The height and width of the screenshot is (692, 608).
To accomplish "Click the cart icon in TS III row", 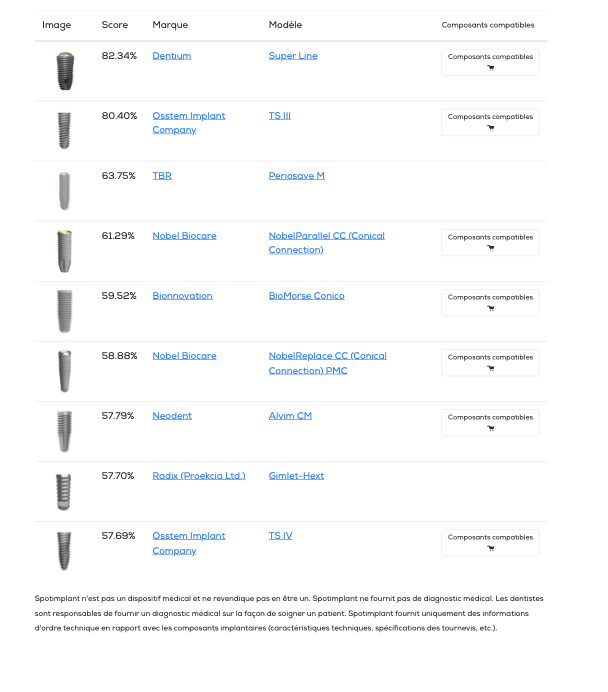I will [x=490, y=128].
